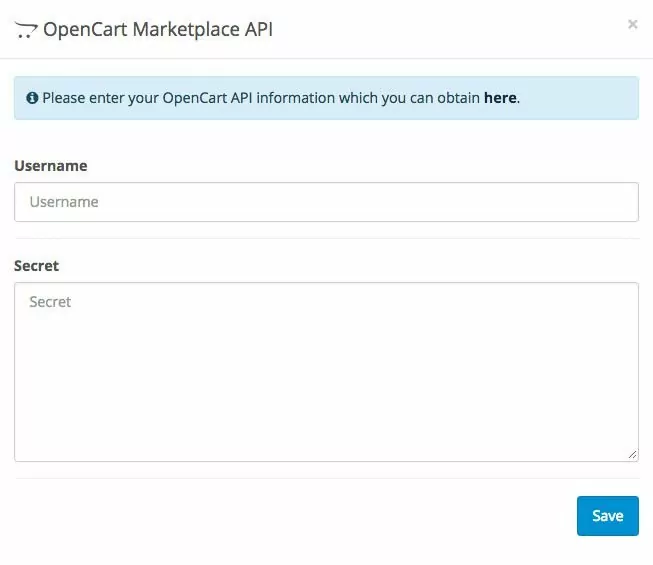Close the OpenCart Marketplace API dialog

click(633, 25)
